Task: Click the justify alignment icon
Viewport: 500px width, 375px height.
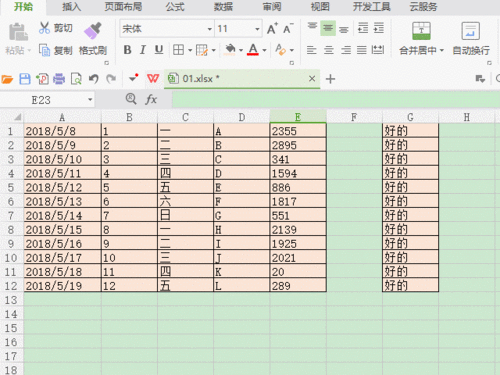Action: point(362,50)
